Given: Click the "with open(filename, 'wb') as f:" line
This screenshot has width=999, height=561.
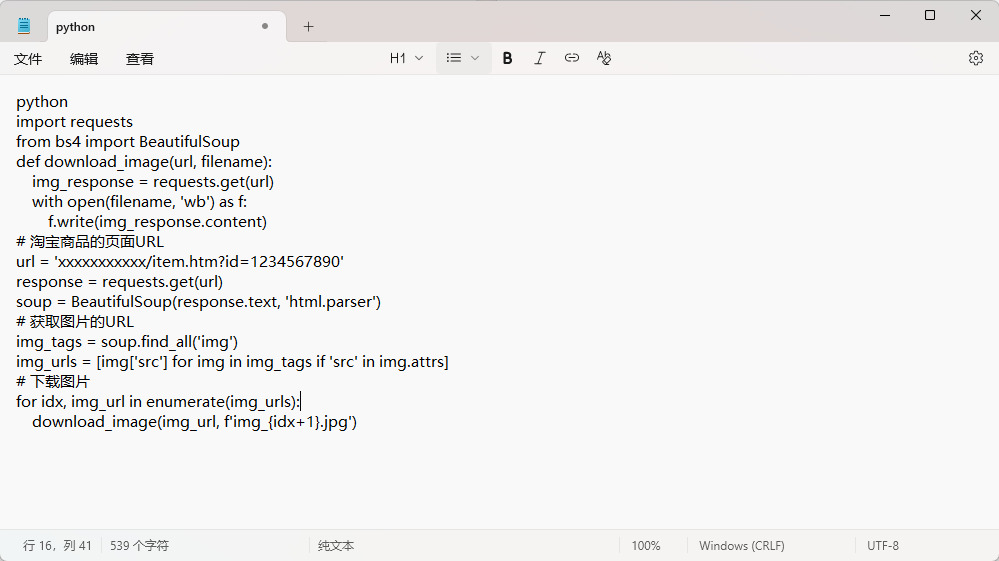Looking at the screenshot, I should click(x=140, y=202).
